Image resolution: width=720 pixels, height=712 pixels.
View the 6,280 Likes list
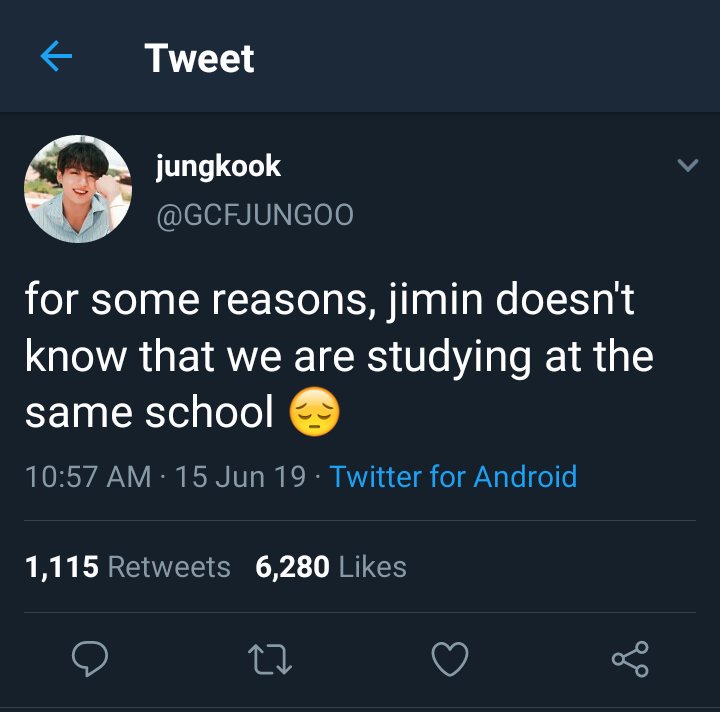(331, 566)
